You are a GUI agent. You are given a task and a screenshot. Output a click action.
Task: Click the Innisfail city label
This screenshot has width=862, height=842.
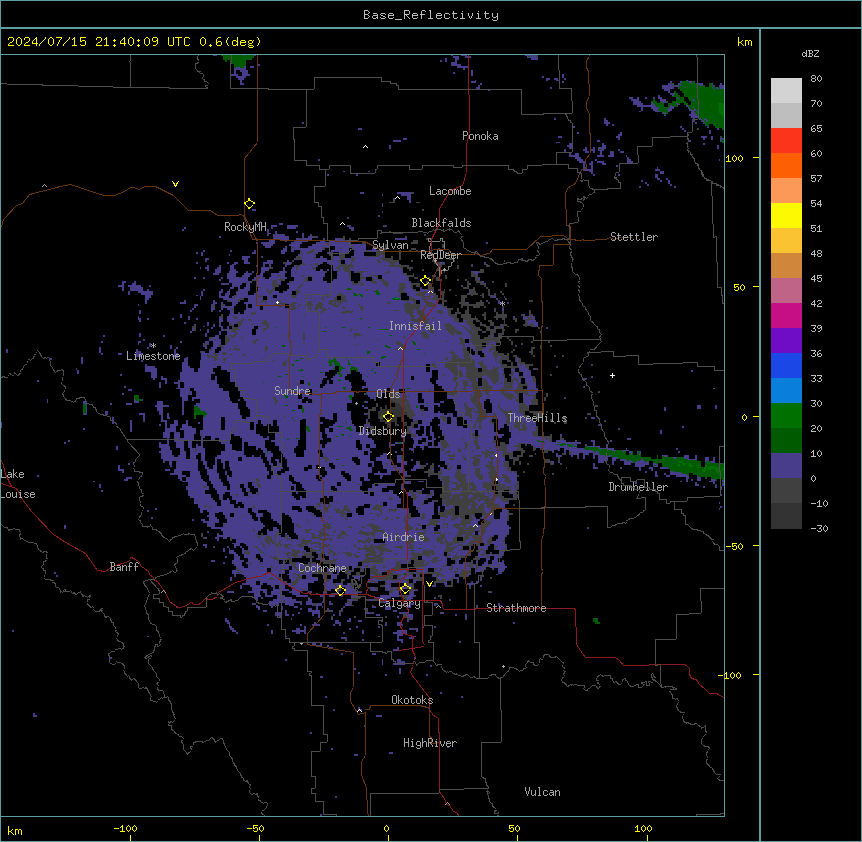[x=415, y=326]
